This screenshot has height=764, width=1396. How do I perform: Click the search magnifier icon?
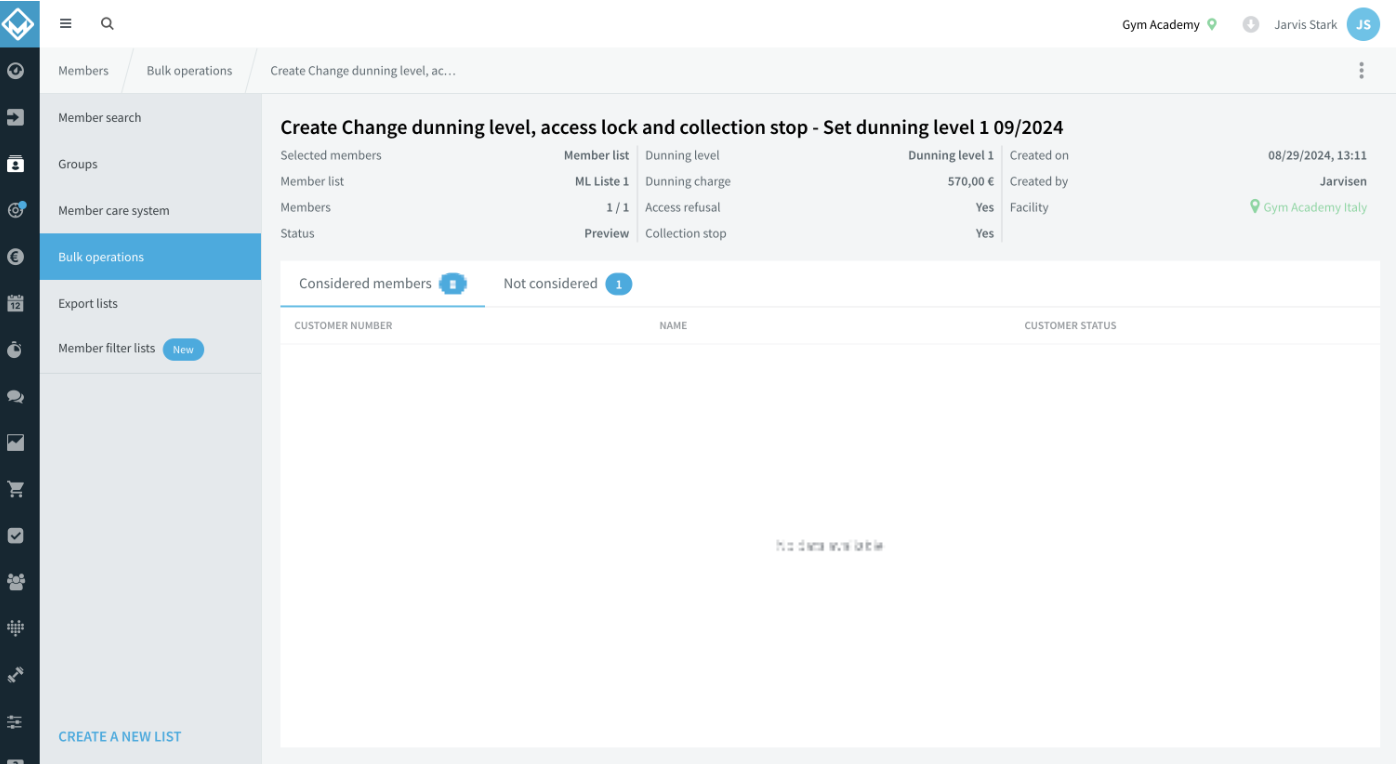[x=107, y=24]
